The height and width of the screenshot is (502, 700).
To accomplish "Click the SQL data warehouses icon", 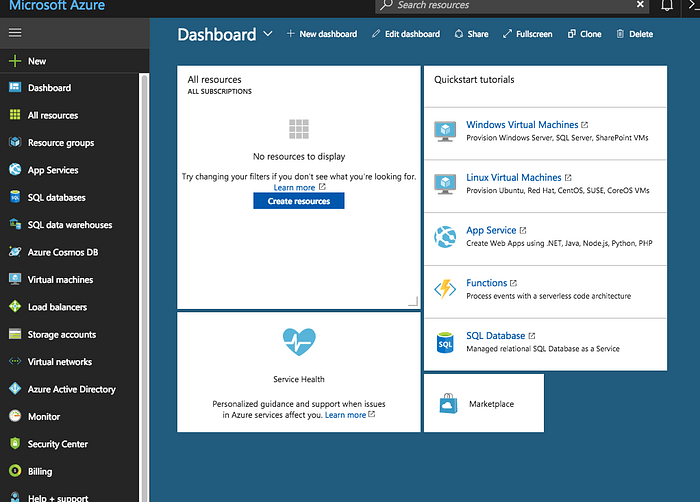I will click(15, 224).
